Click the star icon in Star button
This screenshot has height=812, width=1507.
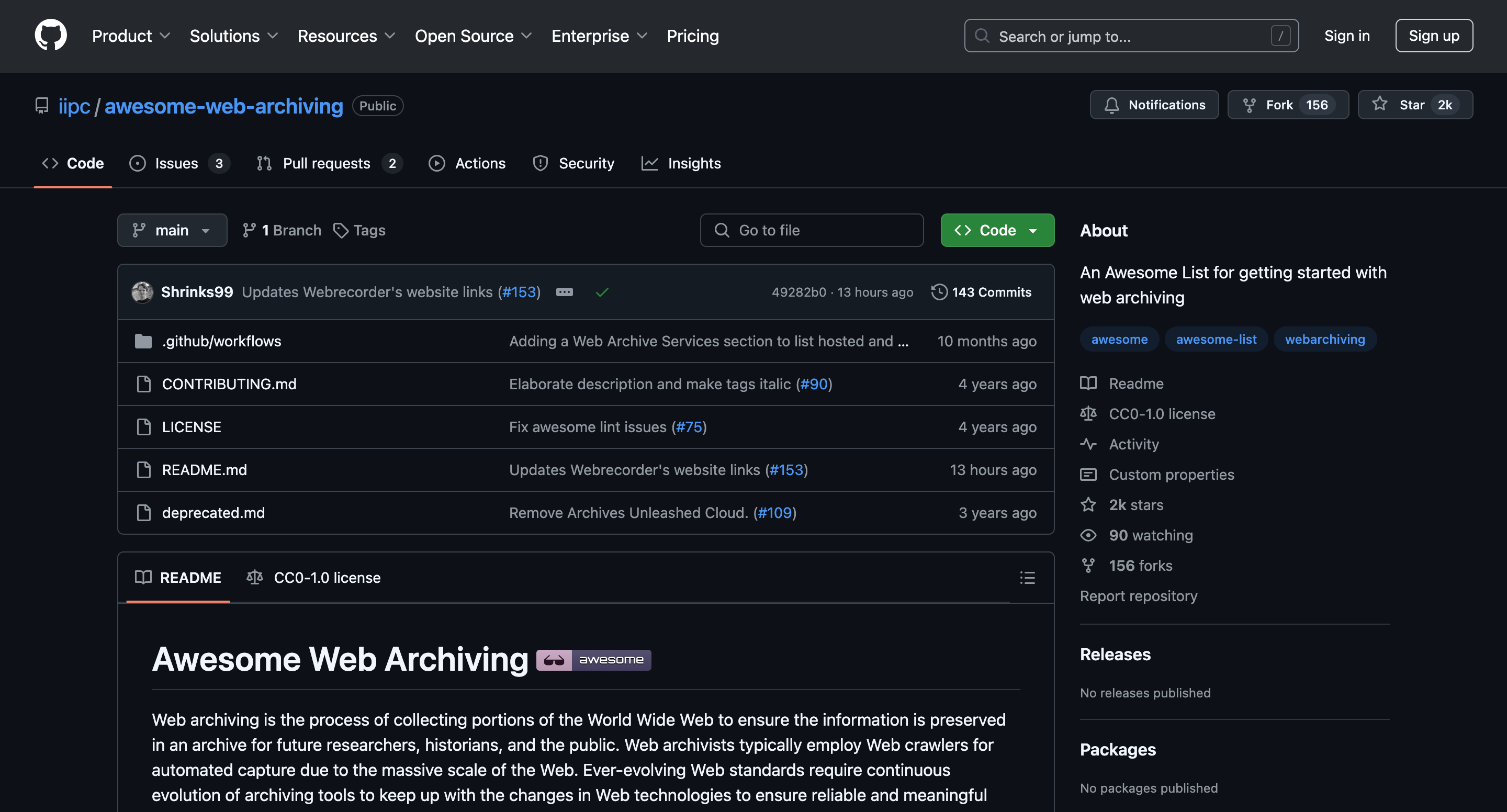(1379, 104)
